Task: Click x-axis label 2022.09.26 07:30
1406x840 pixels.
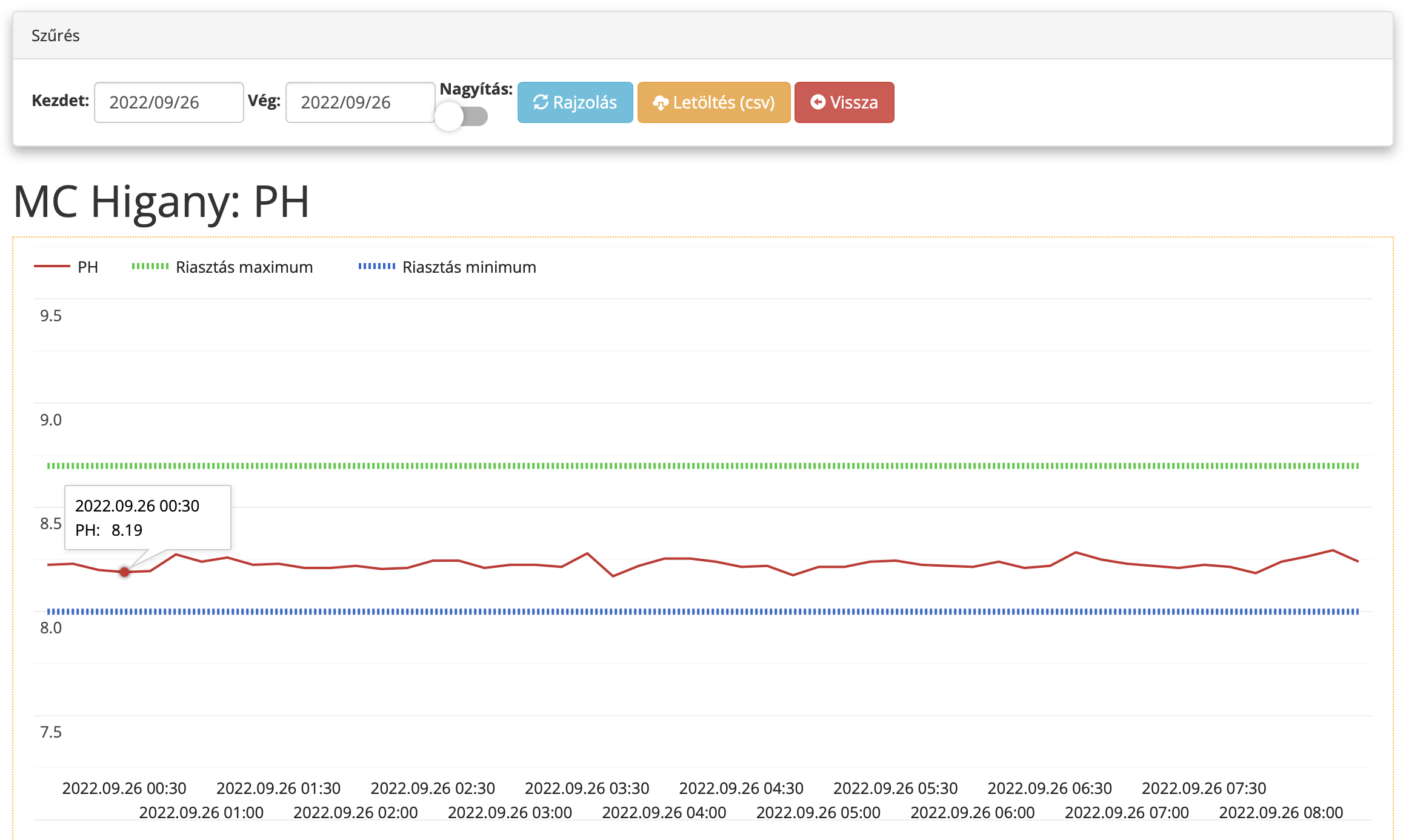Action: [x=1204, y=788]
